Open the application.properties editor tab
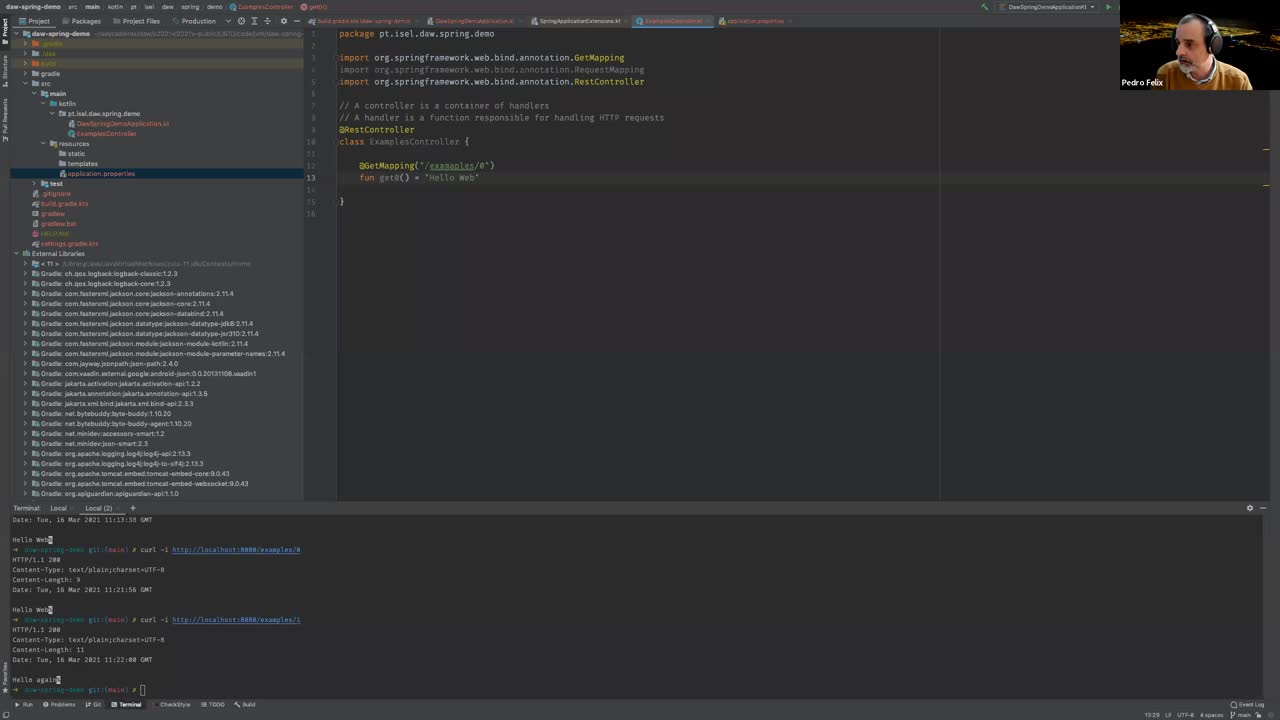Screen dimensions: 1280x720 (755, 21)
